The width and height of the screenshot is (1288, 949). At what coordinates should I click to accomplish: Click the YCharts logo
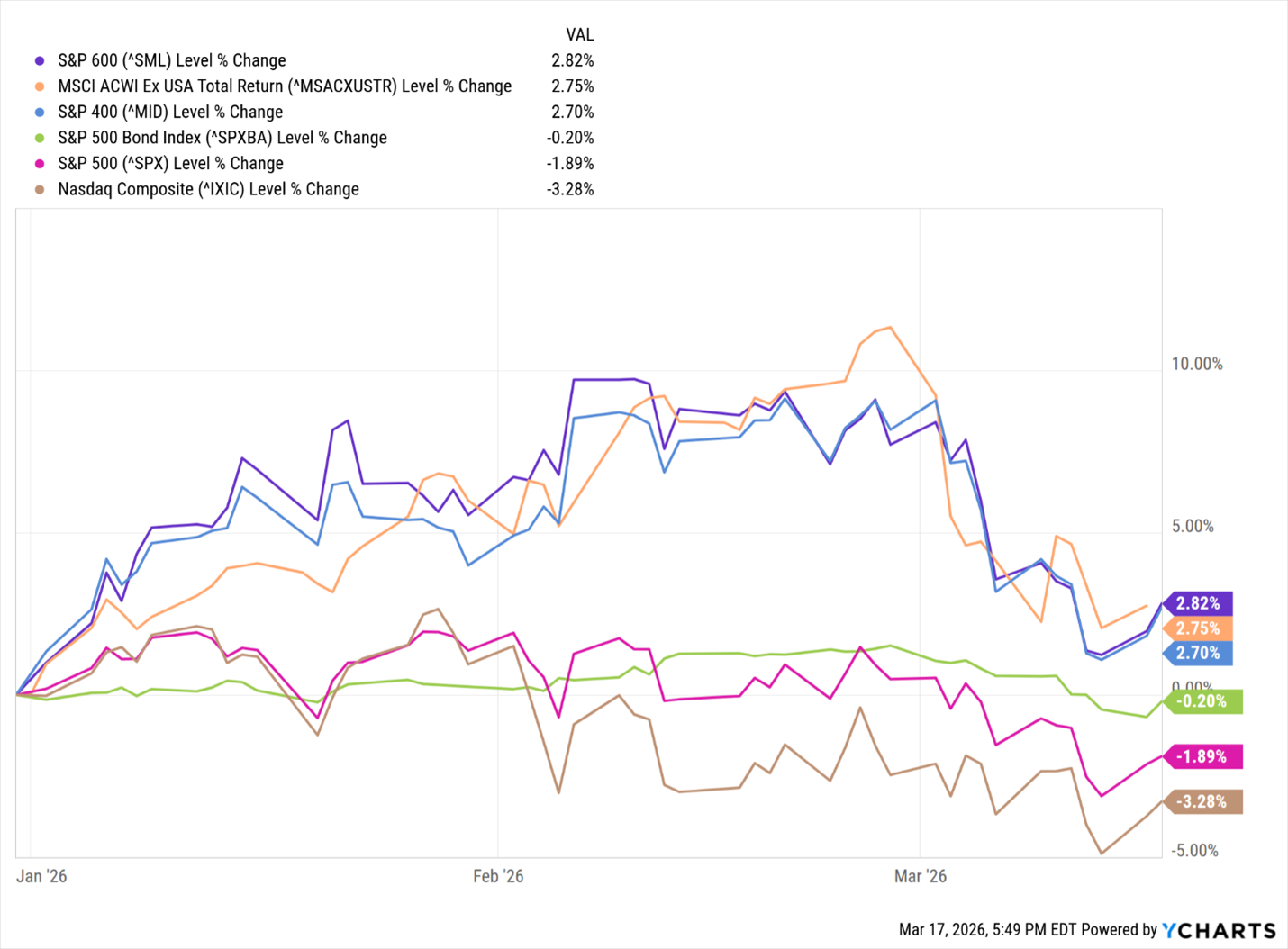pyautogui.click(x=1219, y=930)
